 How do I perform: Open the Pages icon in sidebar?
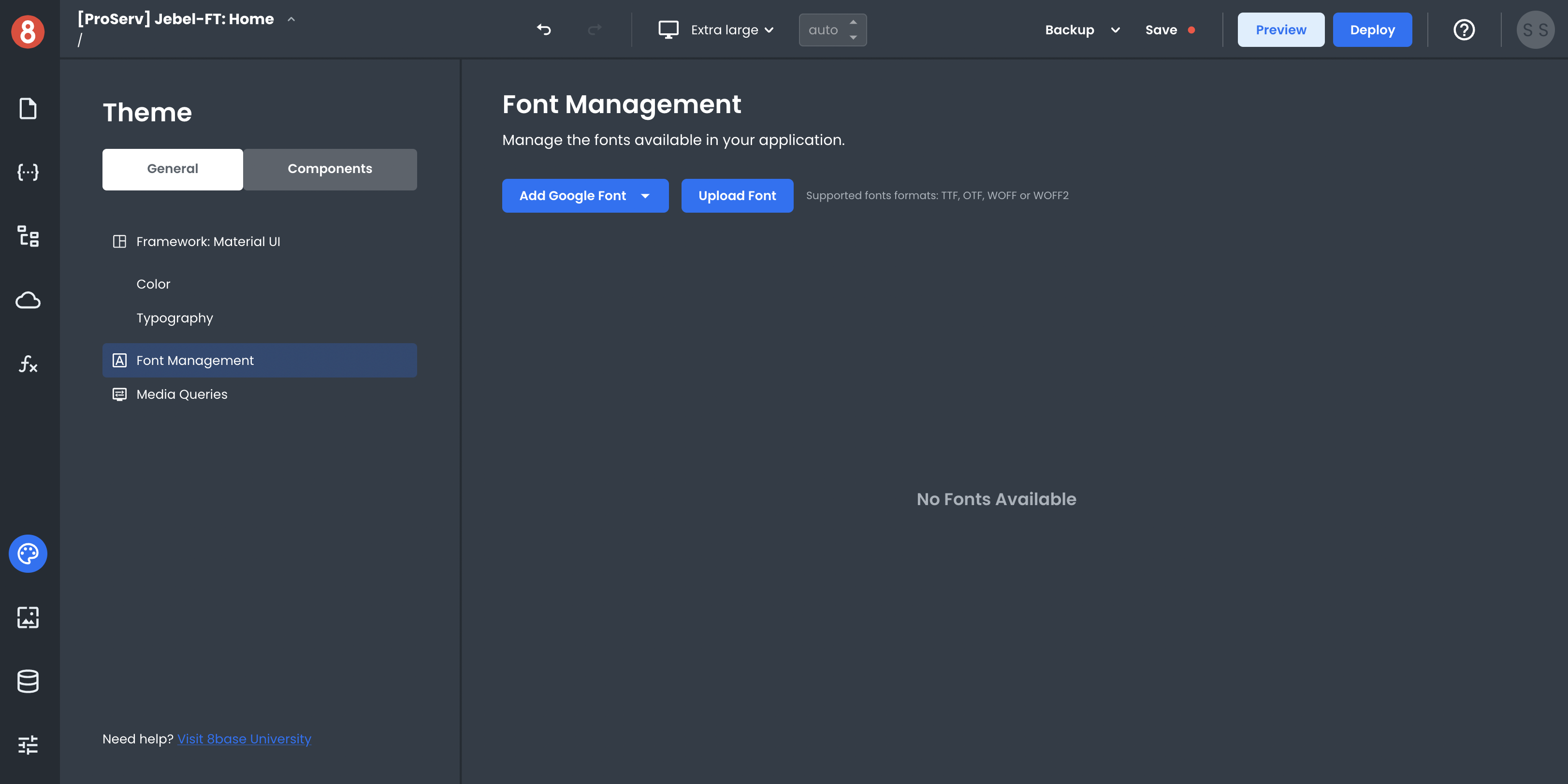[x=28, y=109]
